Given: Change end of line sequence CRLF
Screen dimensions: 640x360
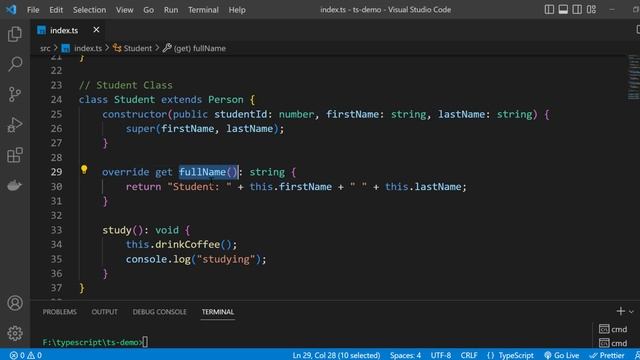Looking at the screenshot, I should pos(469,355).
